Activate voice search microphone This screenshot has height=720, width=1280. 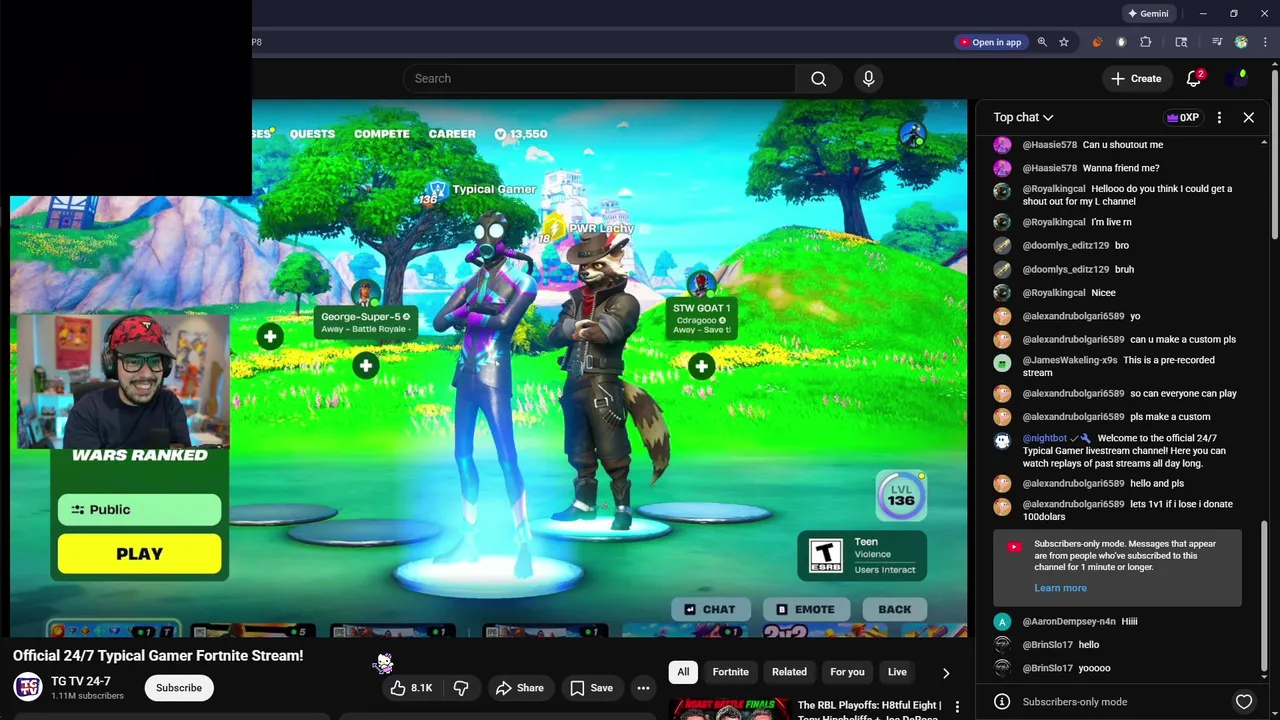pyautogui.click(x=868, y=79)
